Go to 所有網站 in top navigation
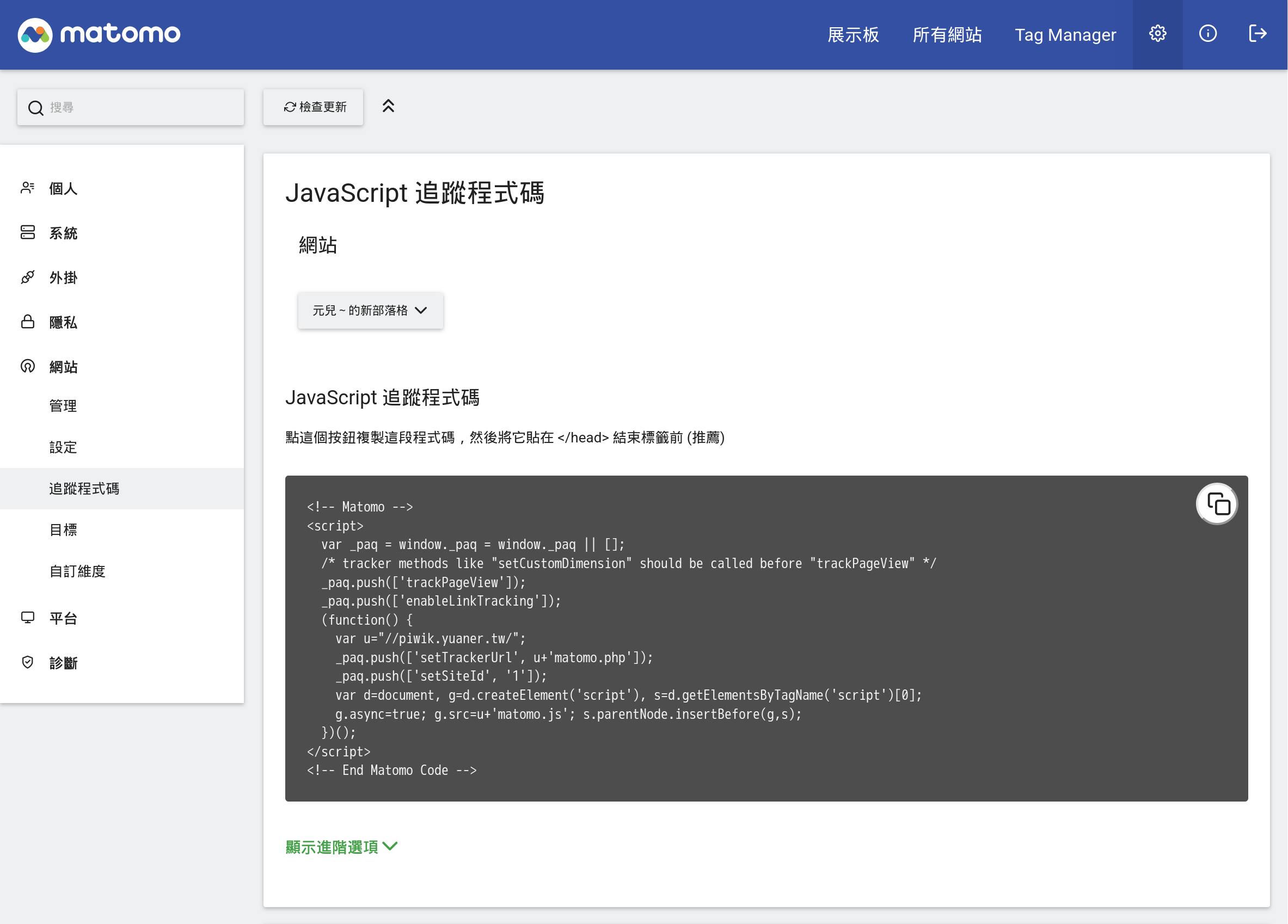The width and height of the screenshot is (1288, 924). pyautogui.click(x=947, y=35)
